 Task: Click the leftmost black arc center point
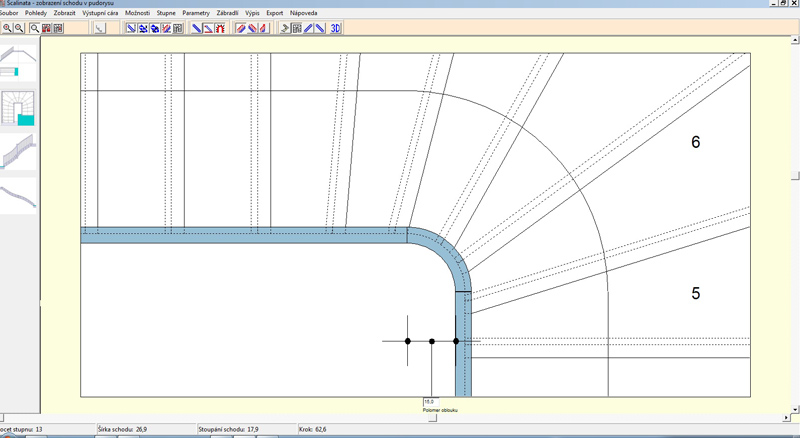pyautogui.click(x=408, y=341)
